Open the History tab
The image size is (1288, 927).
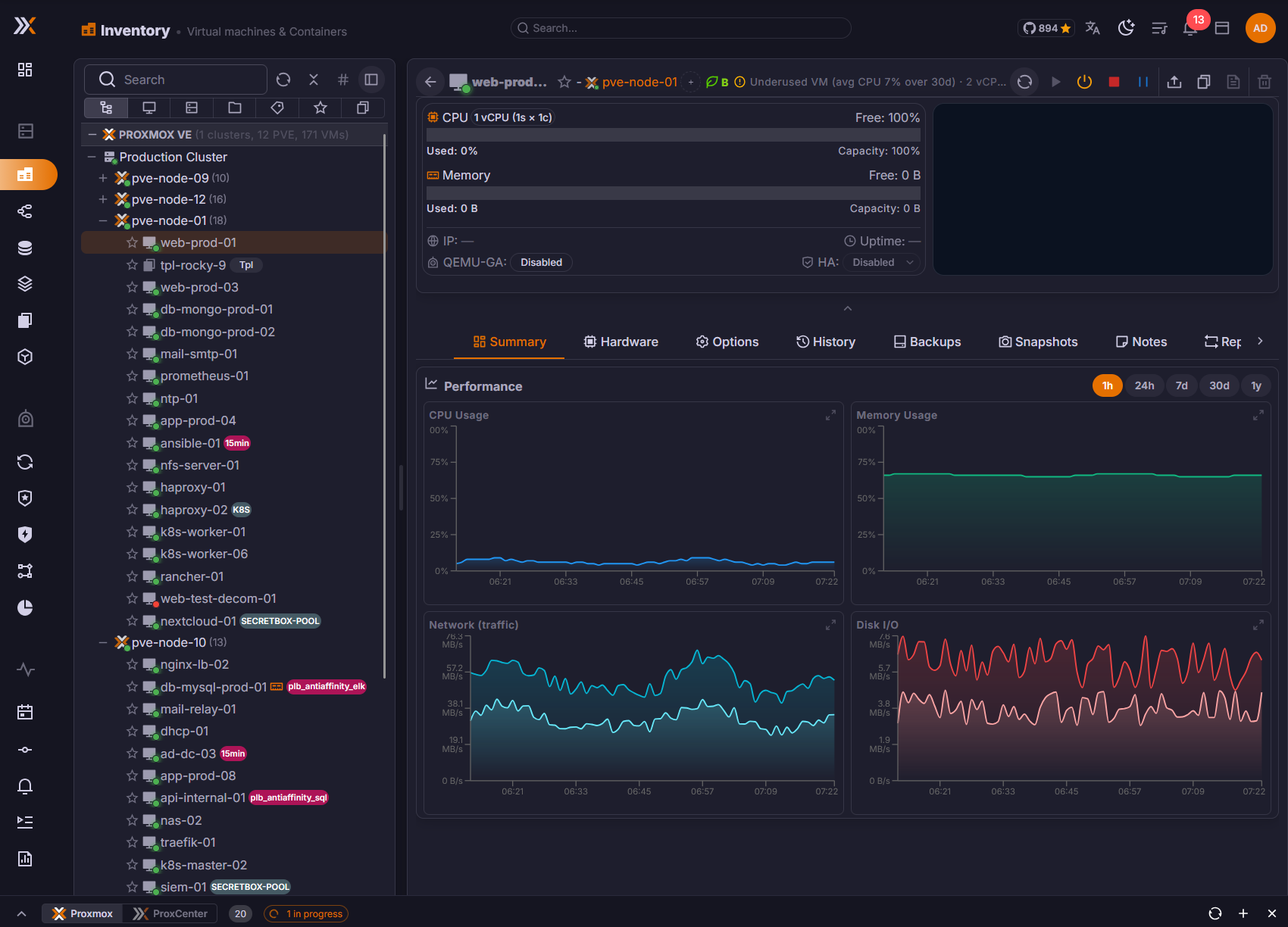tap(826, 342)
